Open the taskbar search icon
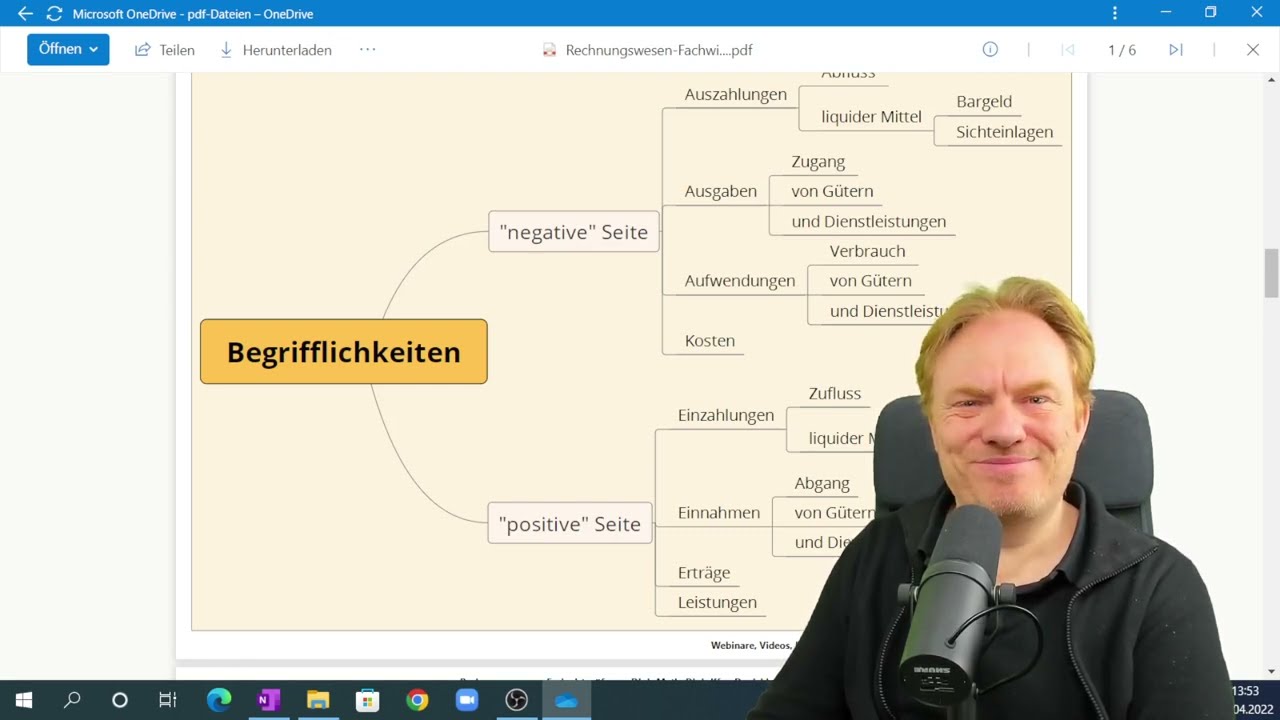1280x720 pixels. coord(72,700)
